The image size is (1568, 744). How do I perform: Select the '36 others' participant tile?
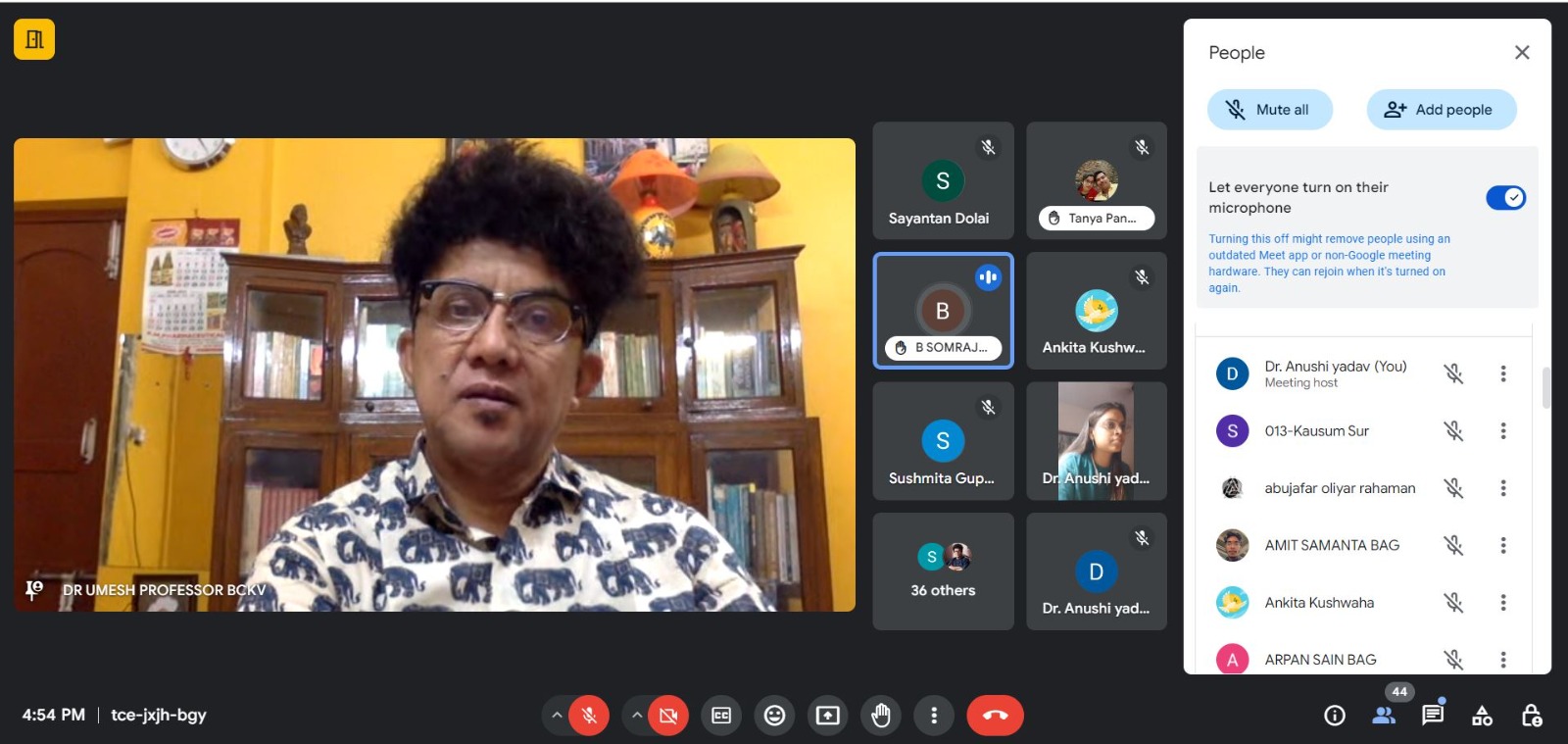pos(943,571)
